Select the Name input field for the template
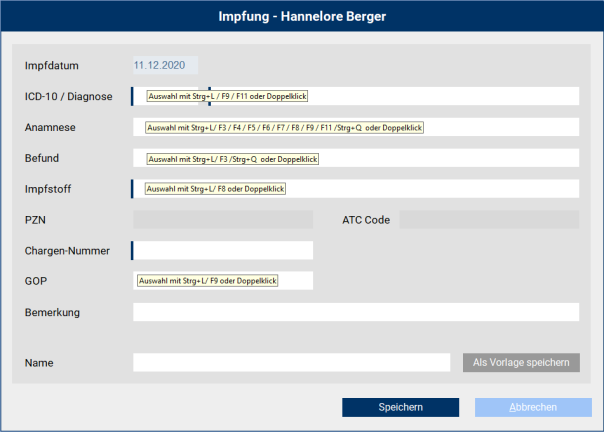 click(291, 362)
